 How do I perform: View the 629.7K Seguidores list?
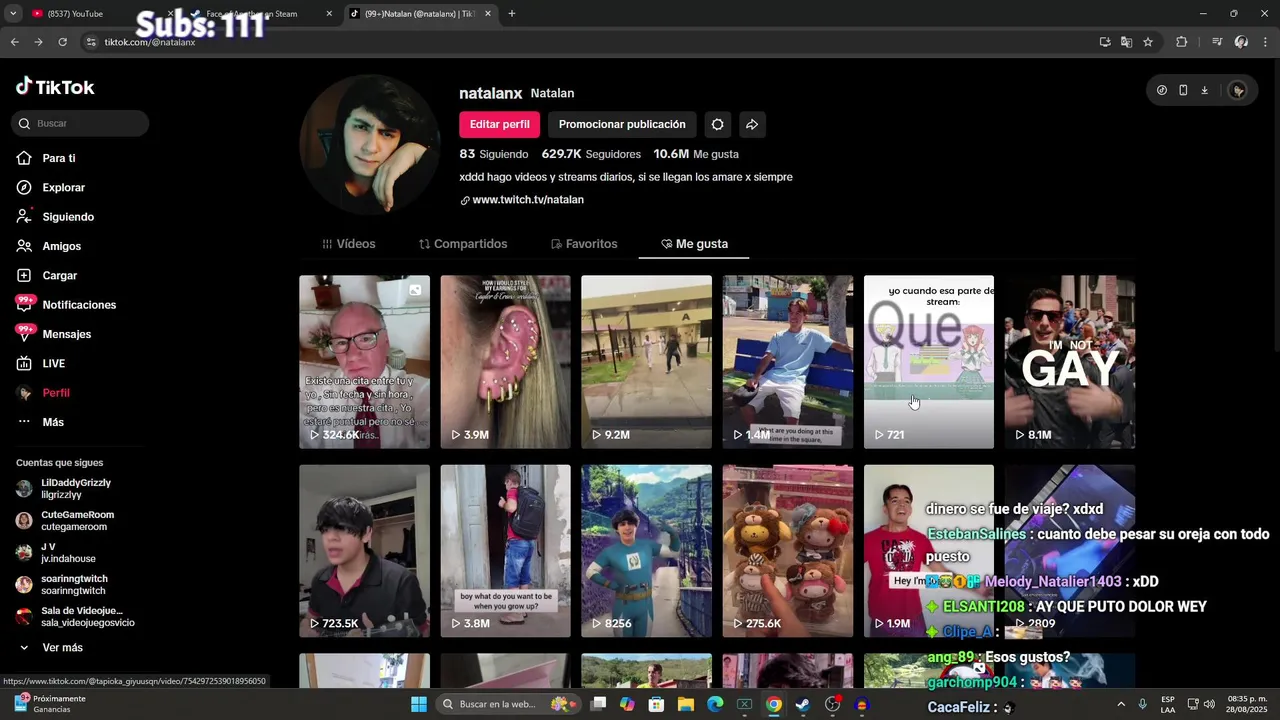(591, 154)
